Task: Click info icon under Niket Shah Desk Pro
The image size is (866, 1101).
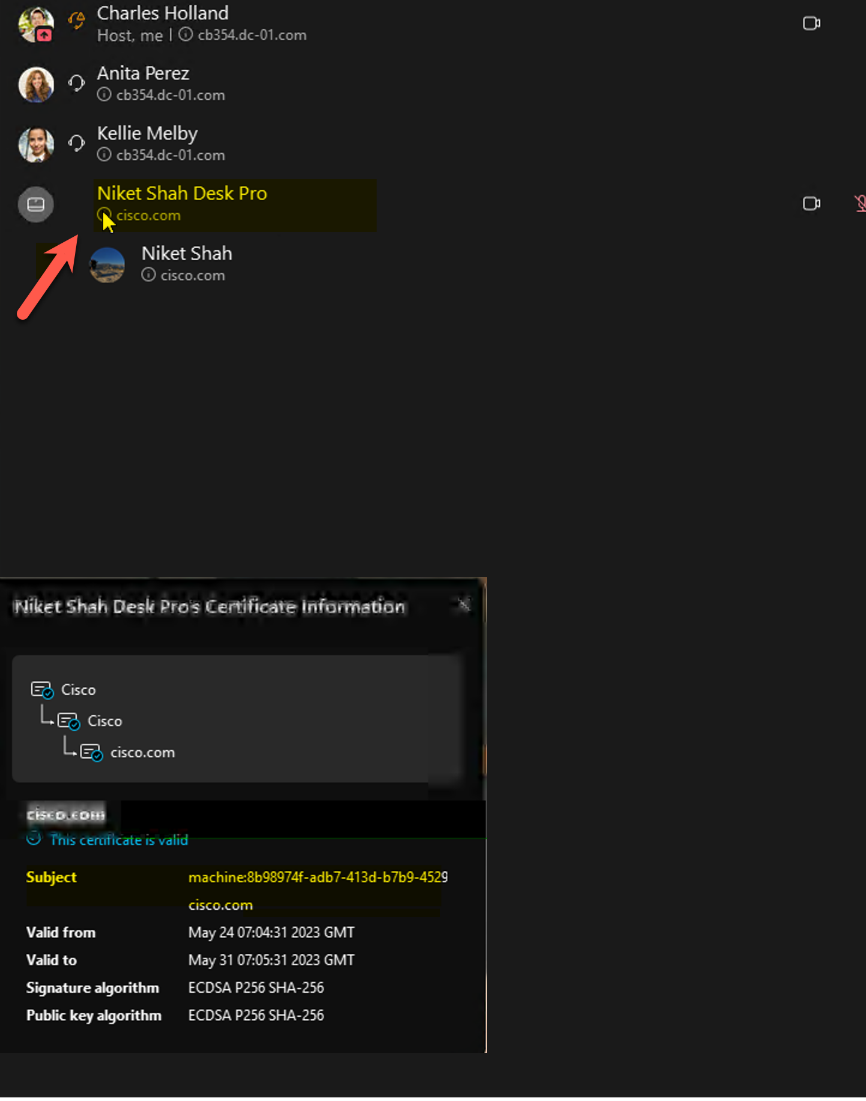Action: (x=104, y=215)
